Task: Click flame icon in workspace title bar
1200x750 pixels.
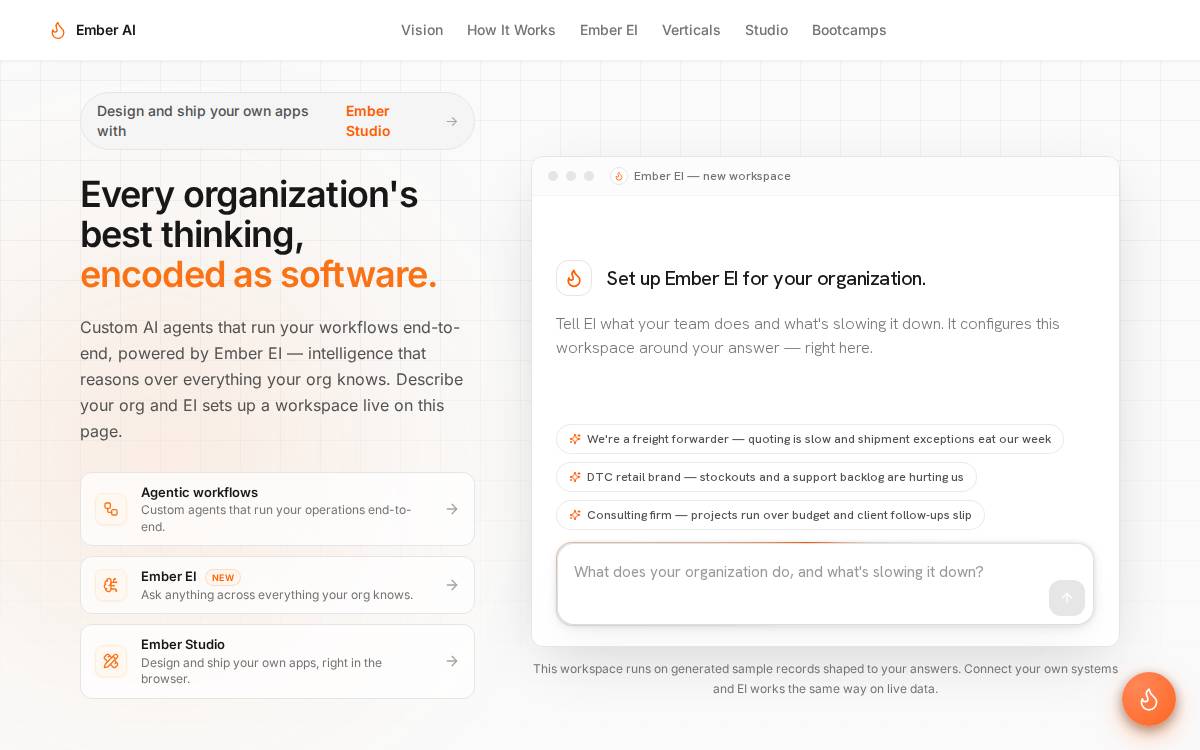Action: pos(619,176)
